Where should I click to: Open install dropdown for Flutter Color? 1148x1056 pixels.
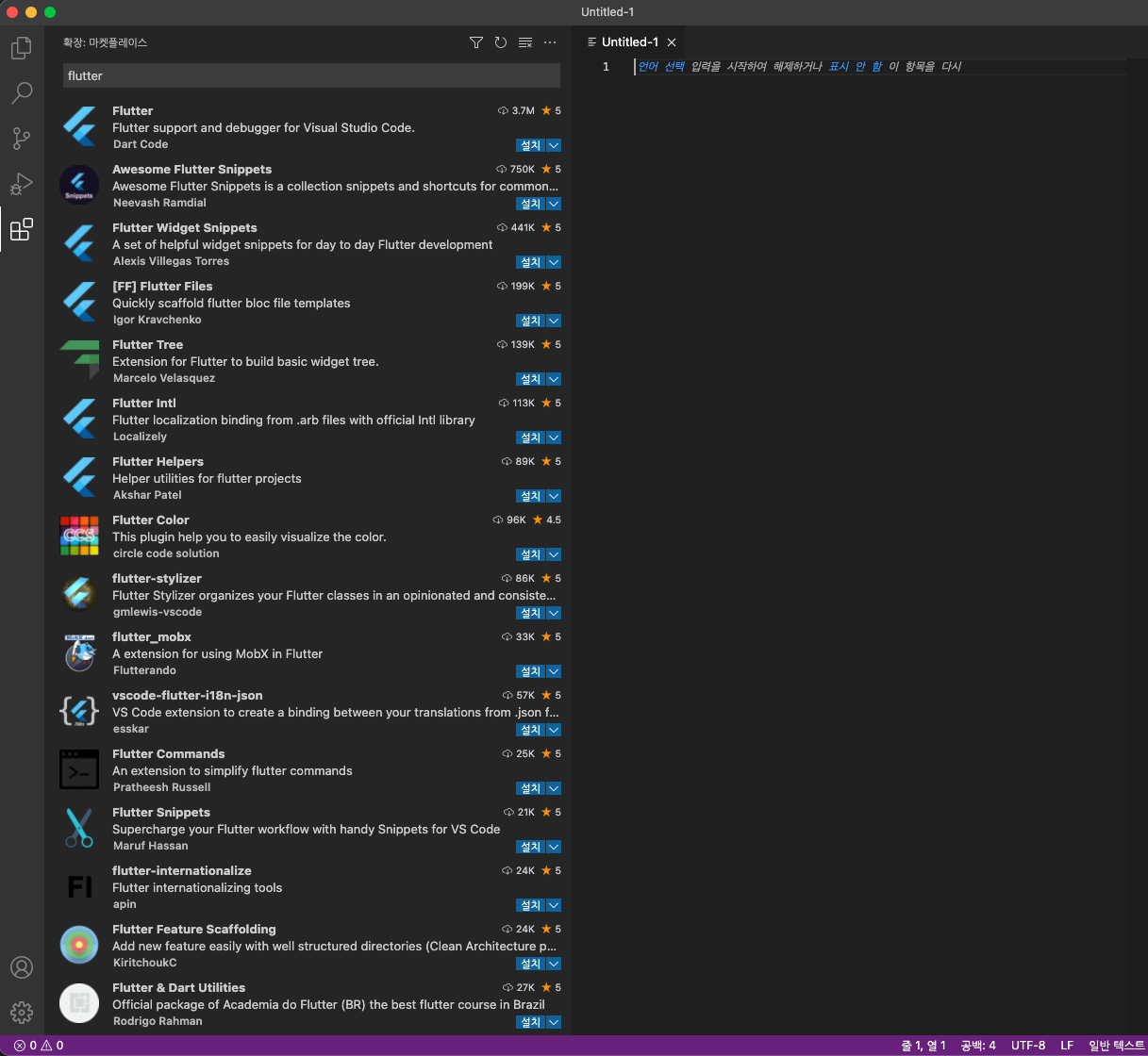pyautogui.click(x=554, y=554)
